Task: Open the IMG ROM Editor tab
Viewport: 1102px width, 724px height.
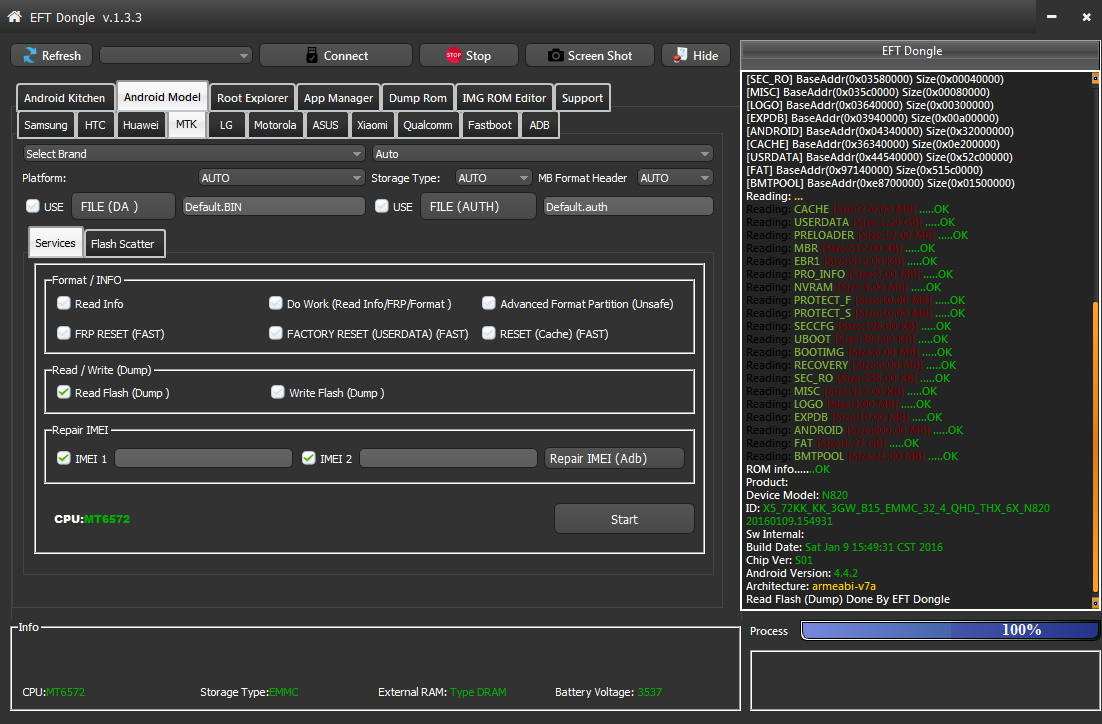Action: point(504,98)
